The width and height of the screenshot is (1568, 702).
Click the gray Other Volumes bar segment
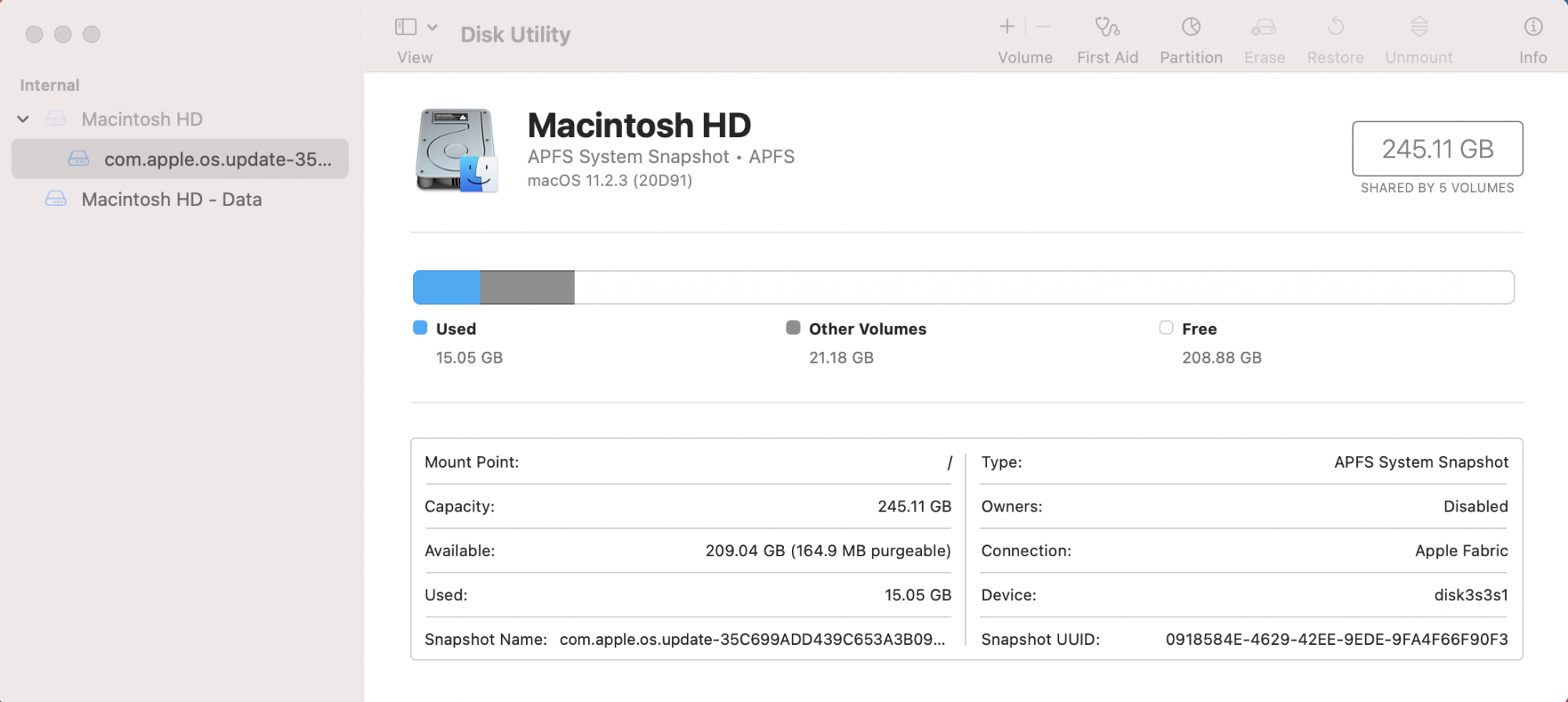point(528,288)
